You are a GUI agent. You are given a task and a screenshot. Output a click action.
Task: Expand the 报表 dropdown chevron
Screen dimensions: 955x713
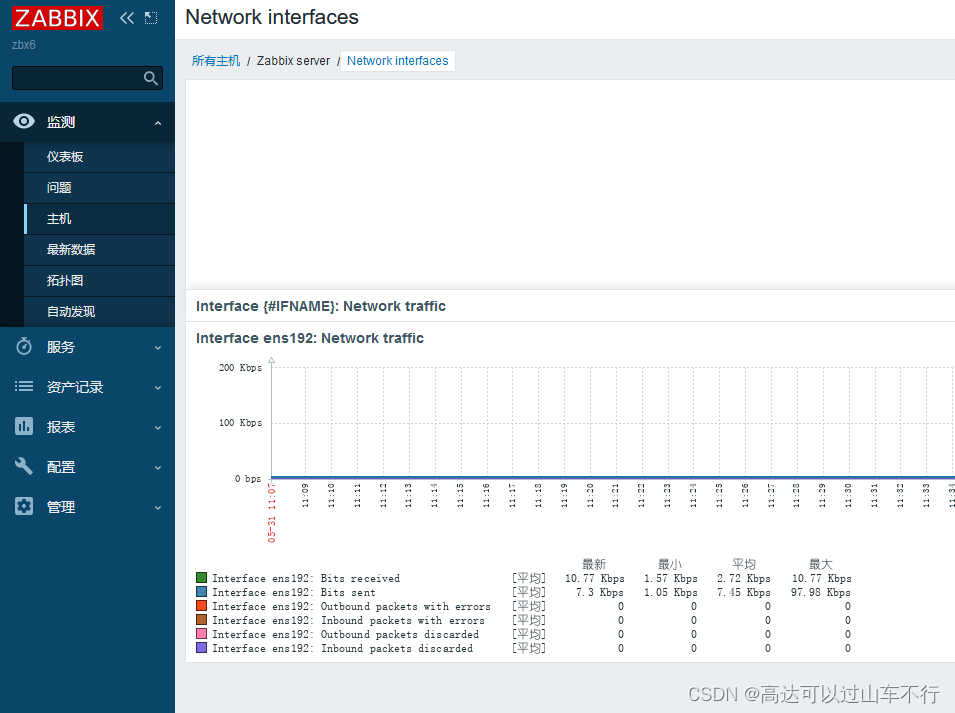click(x=156, y=427)
